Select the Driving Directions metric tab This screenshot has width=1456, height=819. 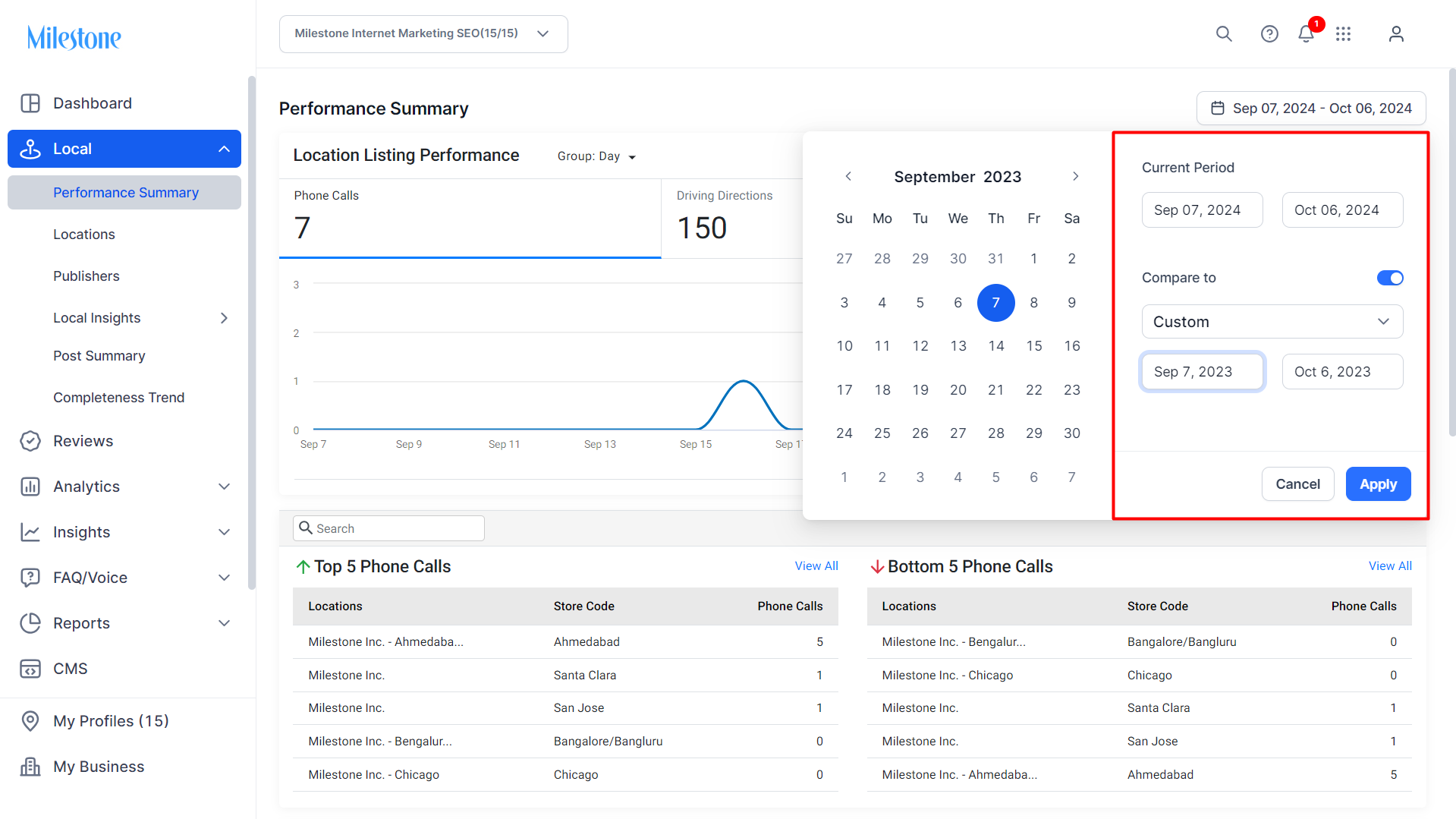tap(732, 219)
